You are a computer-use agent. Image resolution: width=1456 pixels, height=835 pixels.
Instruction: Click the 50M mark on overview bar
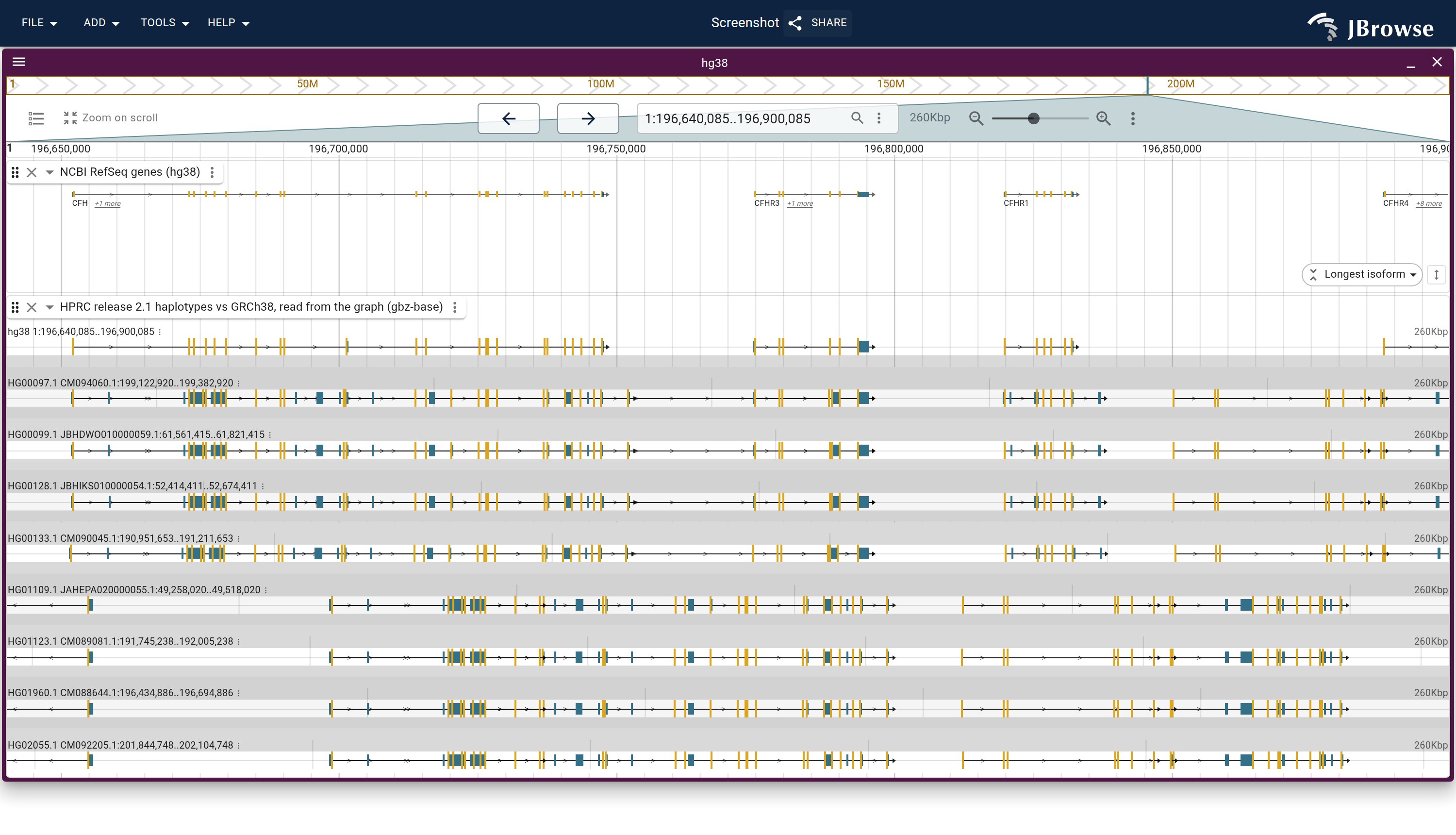point(307,83)
